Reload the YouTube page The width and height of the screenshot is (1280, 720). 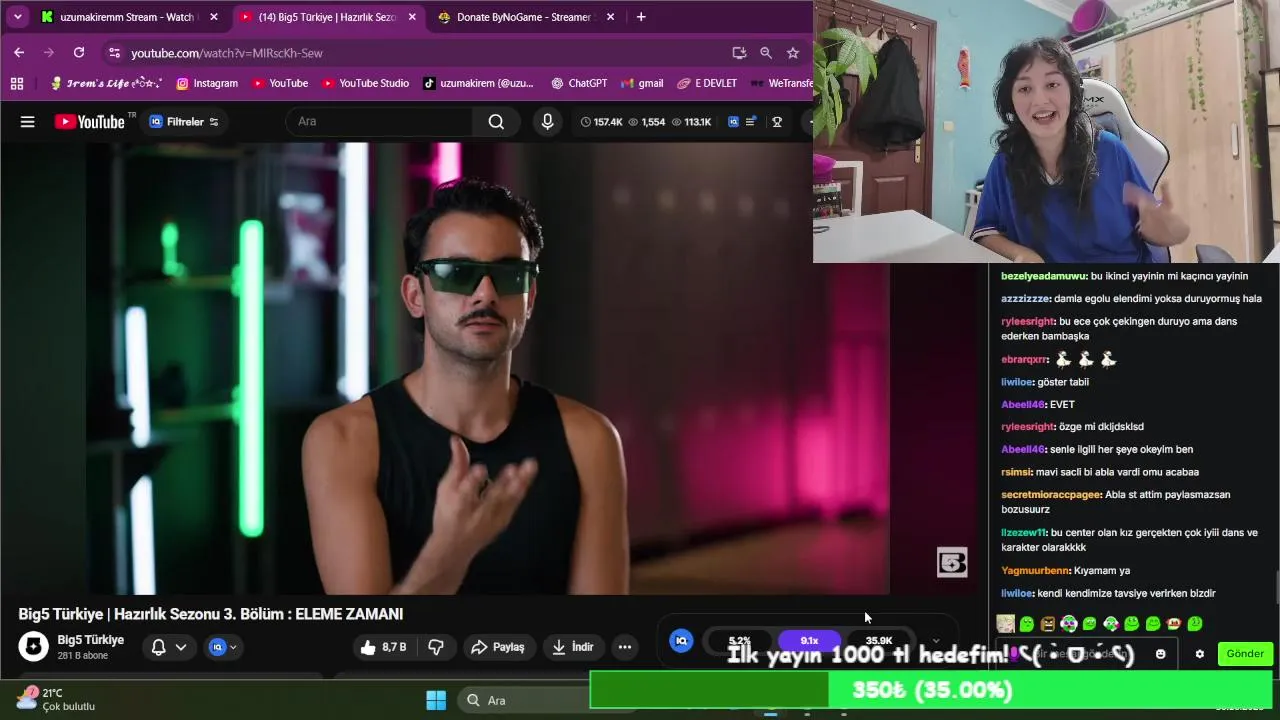79,52
